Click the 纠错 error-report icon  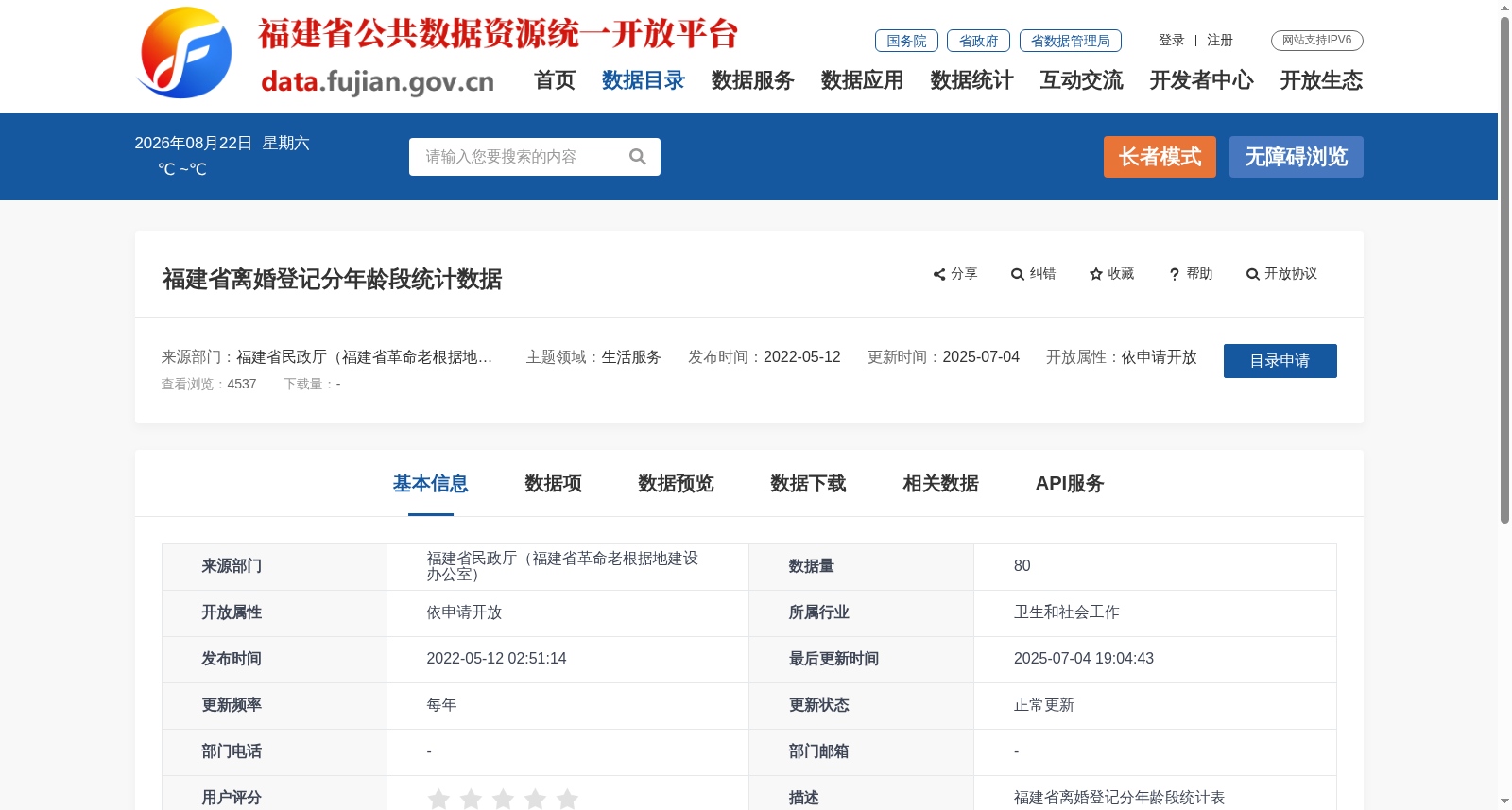click(1018, 274)
